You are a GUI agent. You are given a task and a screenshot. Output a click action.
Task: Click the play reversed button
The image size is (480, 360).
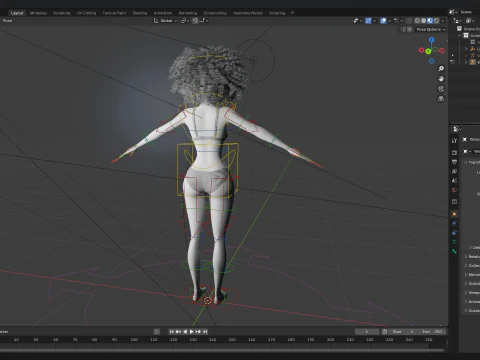tap(185, 332)
